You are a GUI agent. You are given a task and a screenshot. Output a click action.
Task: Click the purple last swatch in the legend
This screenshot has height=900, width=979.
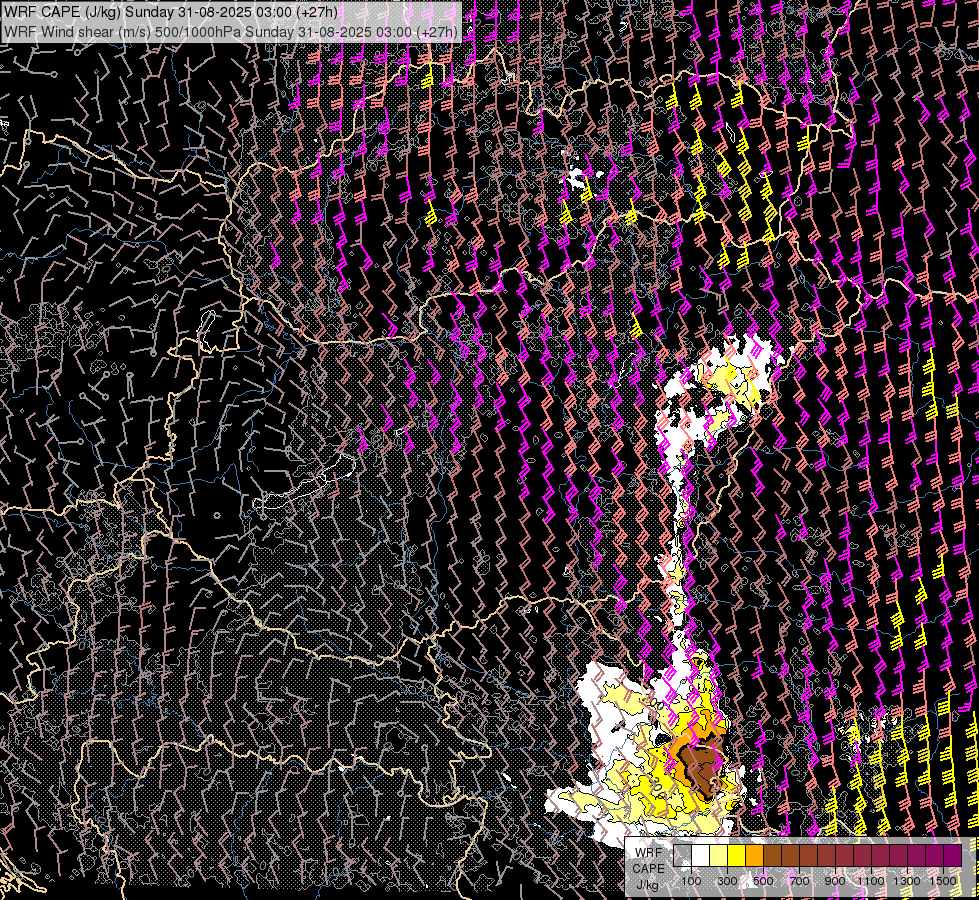[x=953, y=856]
